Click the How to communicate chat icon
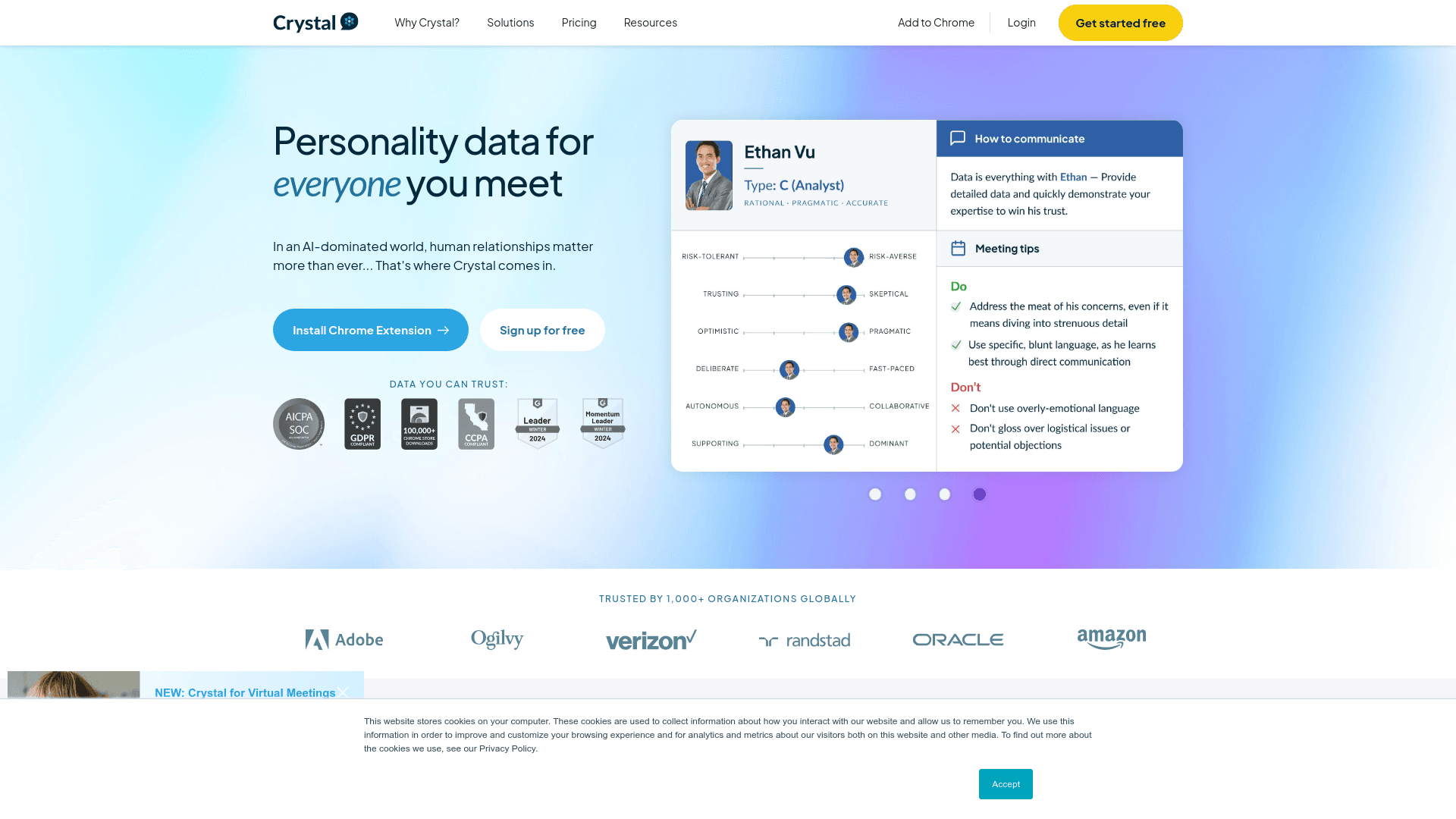 [x=957, y=139]
